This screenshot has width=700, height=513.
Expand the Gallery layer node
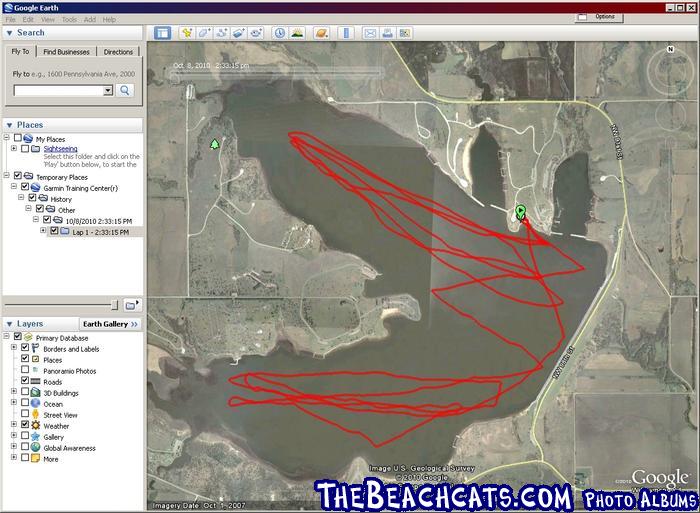(x=14, y=435)
